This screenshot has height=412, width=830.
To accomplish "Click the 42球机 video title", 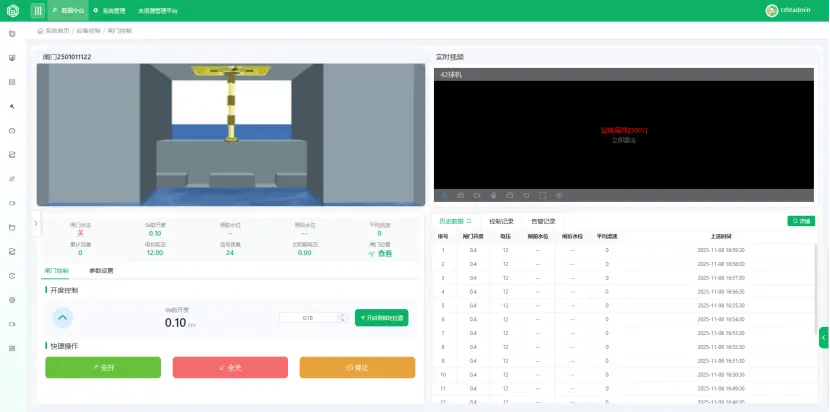I will tap(451, 75).
